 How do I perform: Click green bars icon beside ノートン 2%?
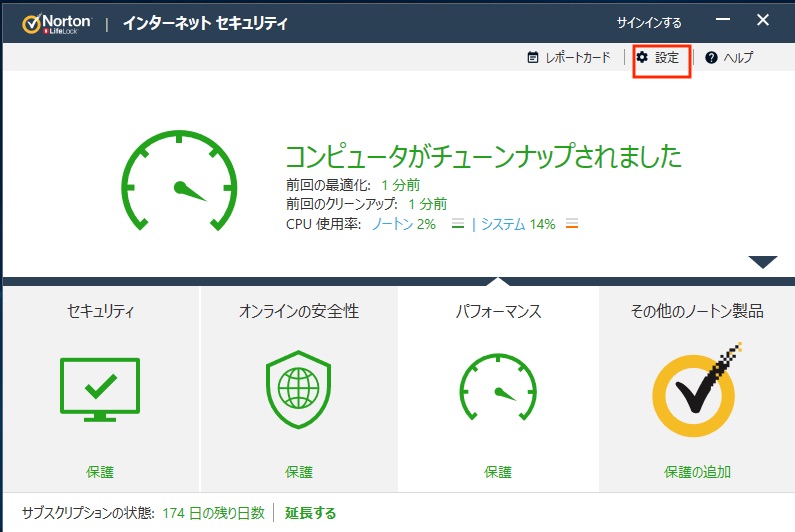tap(458, 224)
